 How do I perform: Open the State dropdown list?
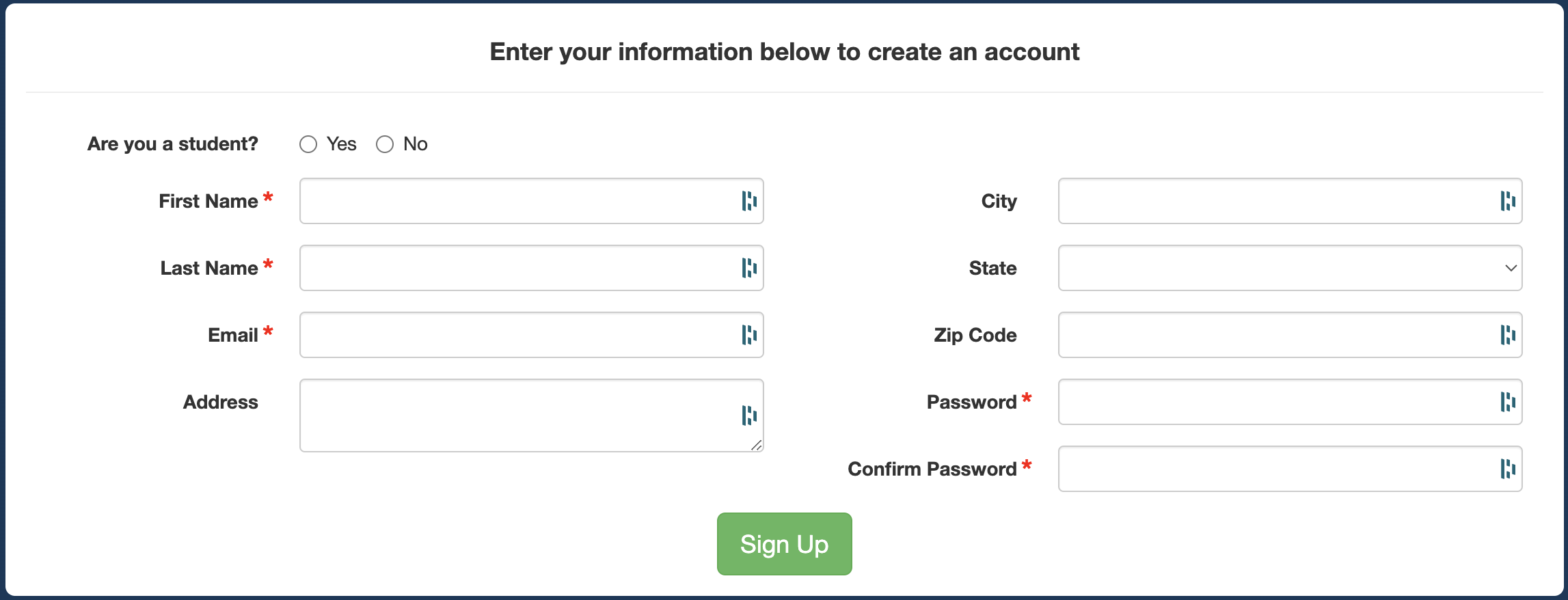tap(1290, 268)
